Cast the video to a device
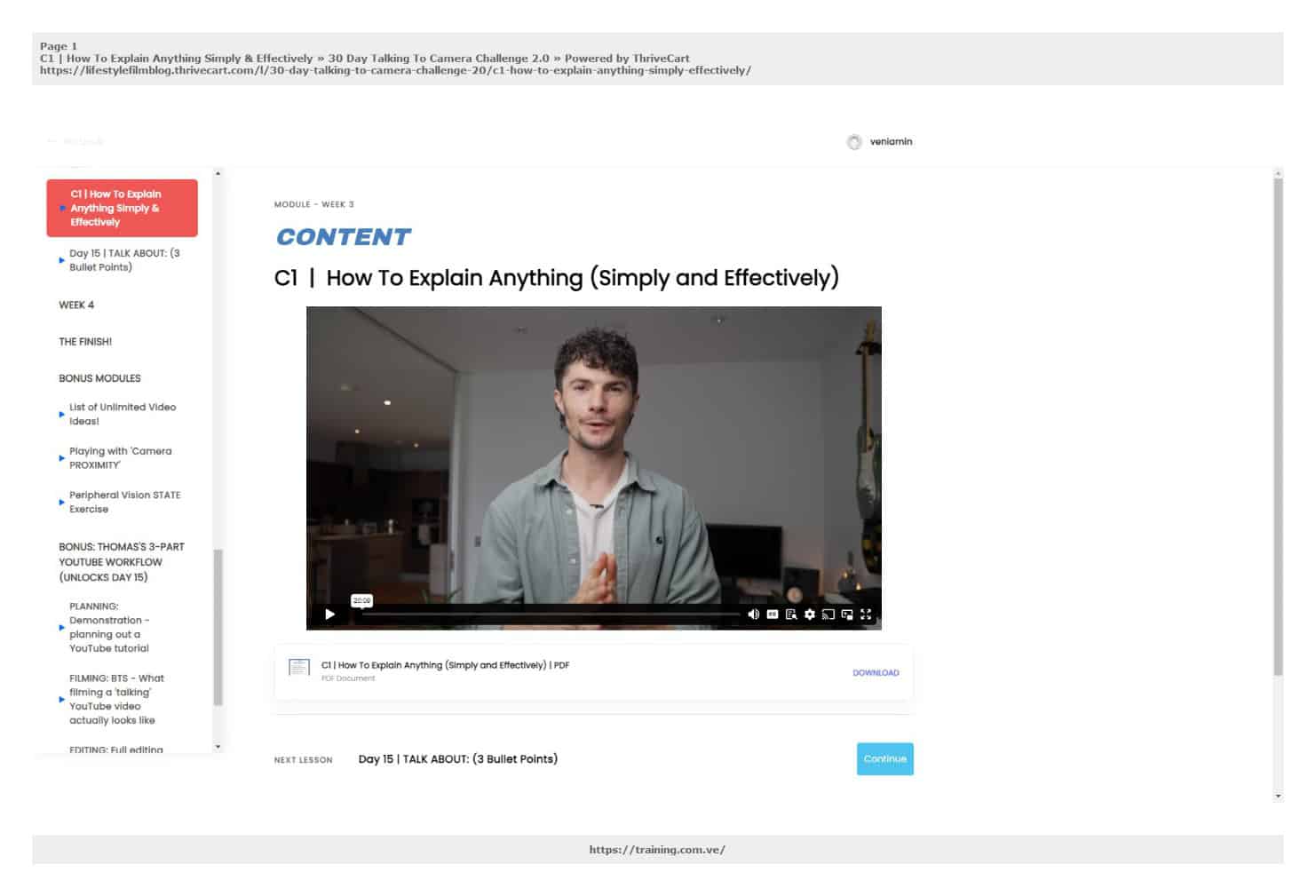Screen dimensions: 1316x896 (x=828, y=615)
